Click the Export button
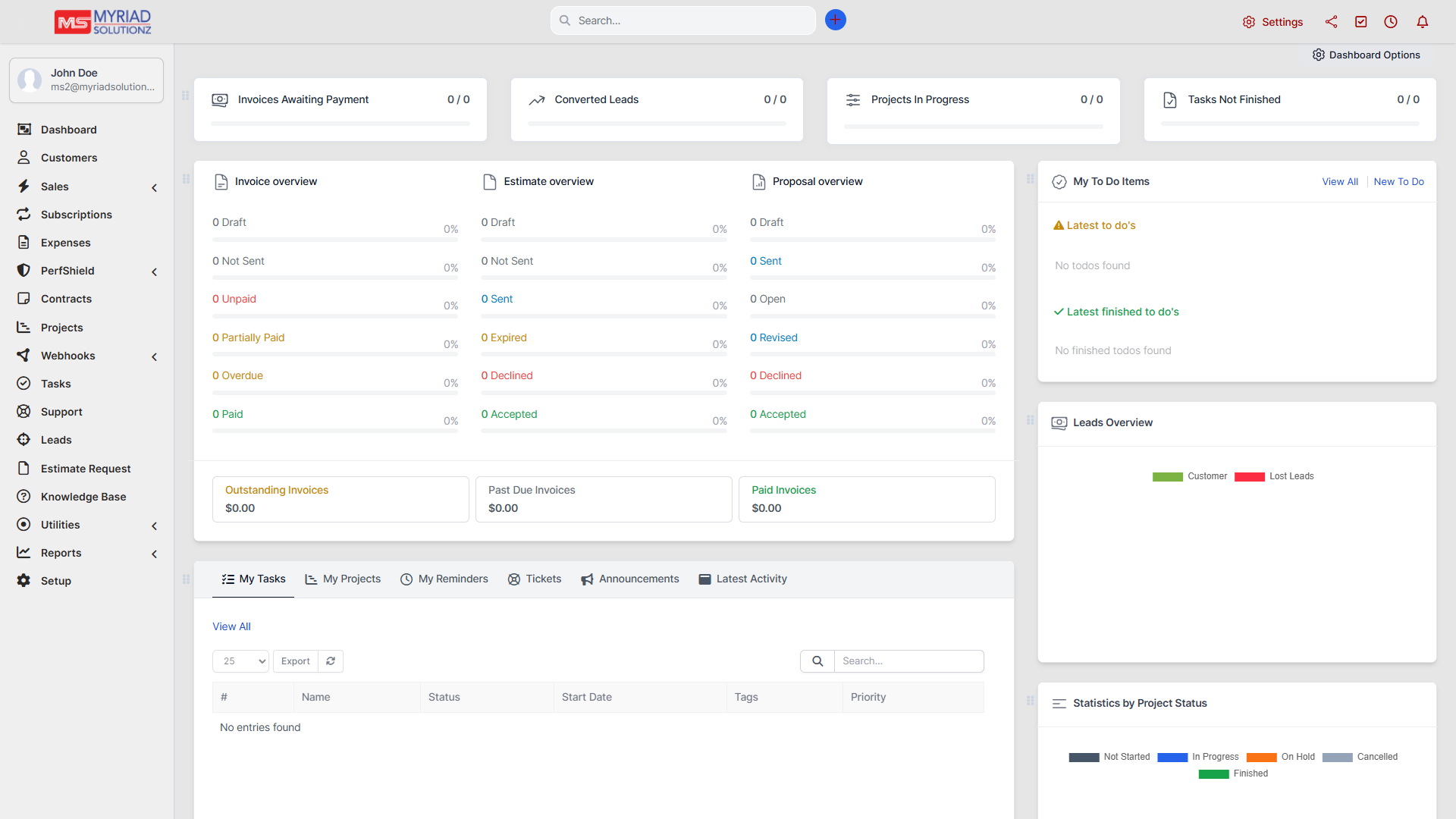The image size is (1456, 819). click(295, 661)
